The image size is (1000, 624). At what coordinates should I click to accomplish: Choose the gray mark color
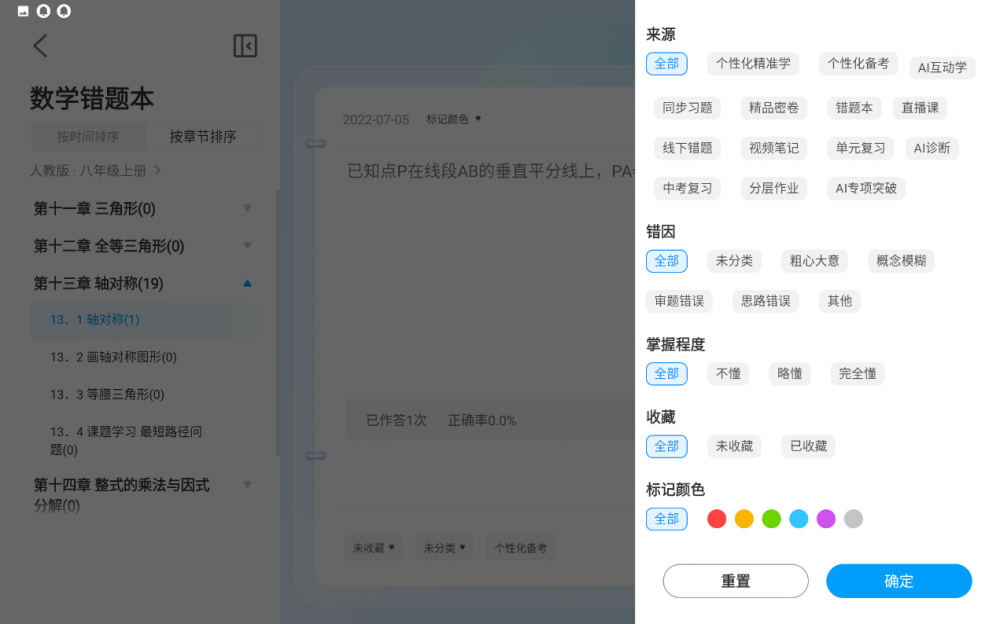click(x=853, y=519)
